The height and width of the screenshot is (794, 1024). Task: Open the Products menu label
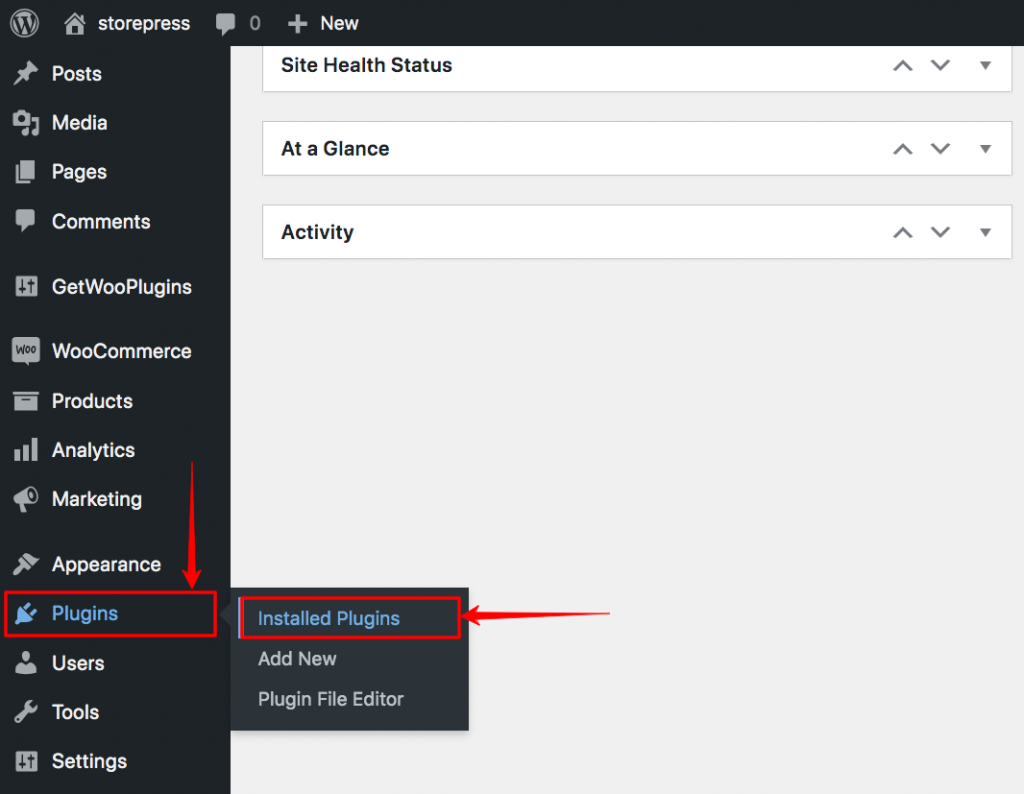[92, 401]
